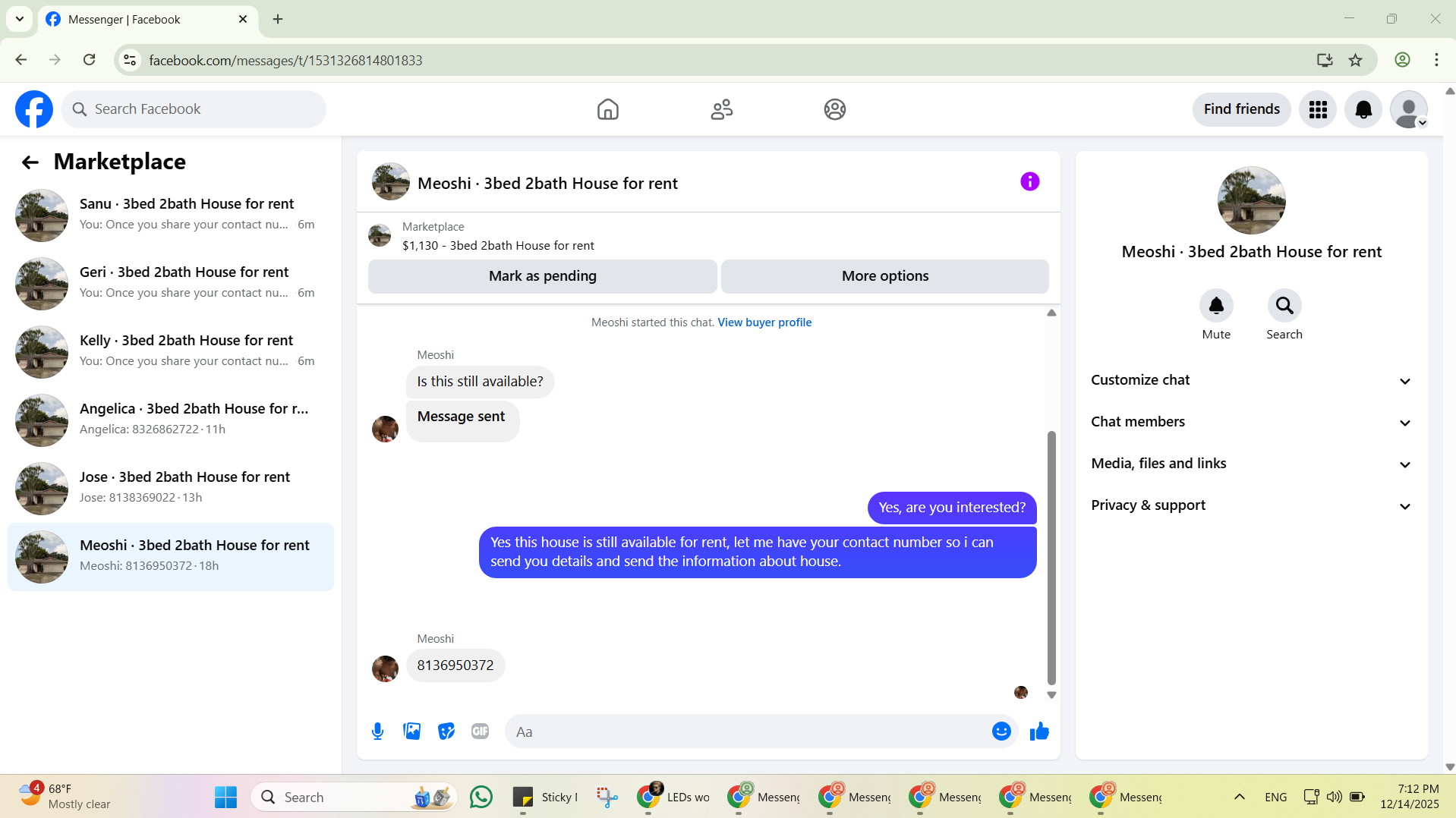Viewport: 1456px width, 818px height.
Task: Bookmark this page star icon
Action: coord(1355,60)
